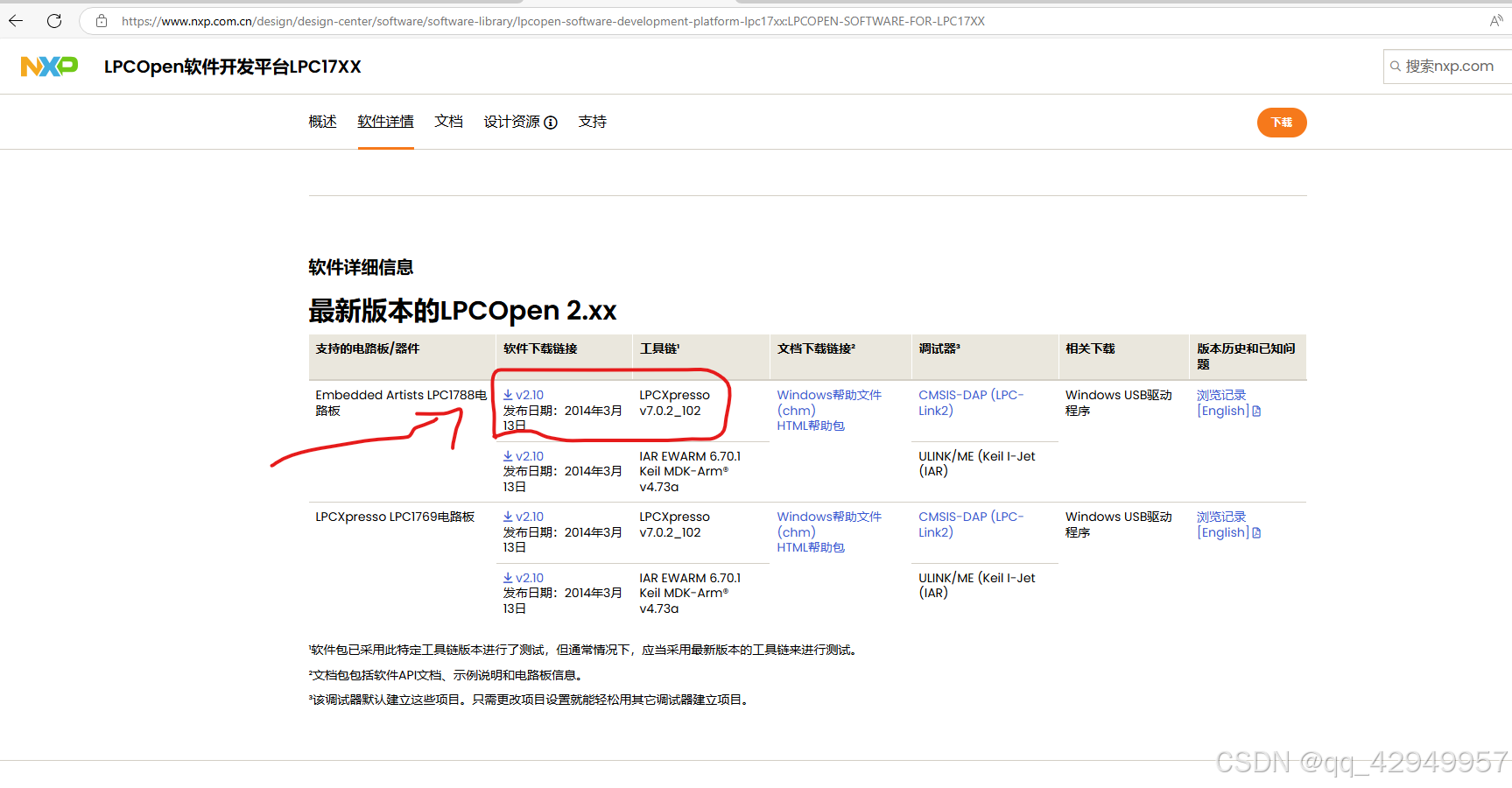This screenshot has width=1512, height=788.
Task: Click heading 最新版本的LPCOpen 2.xx
Action: pyautogui.click(x=462, y=311)
